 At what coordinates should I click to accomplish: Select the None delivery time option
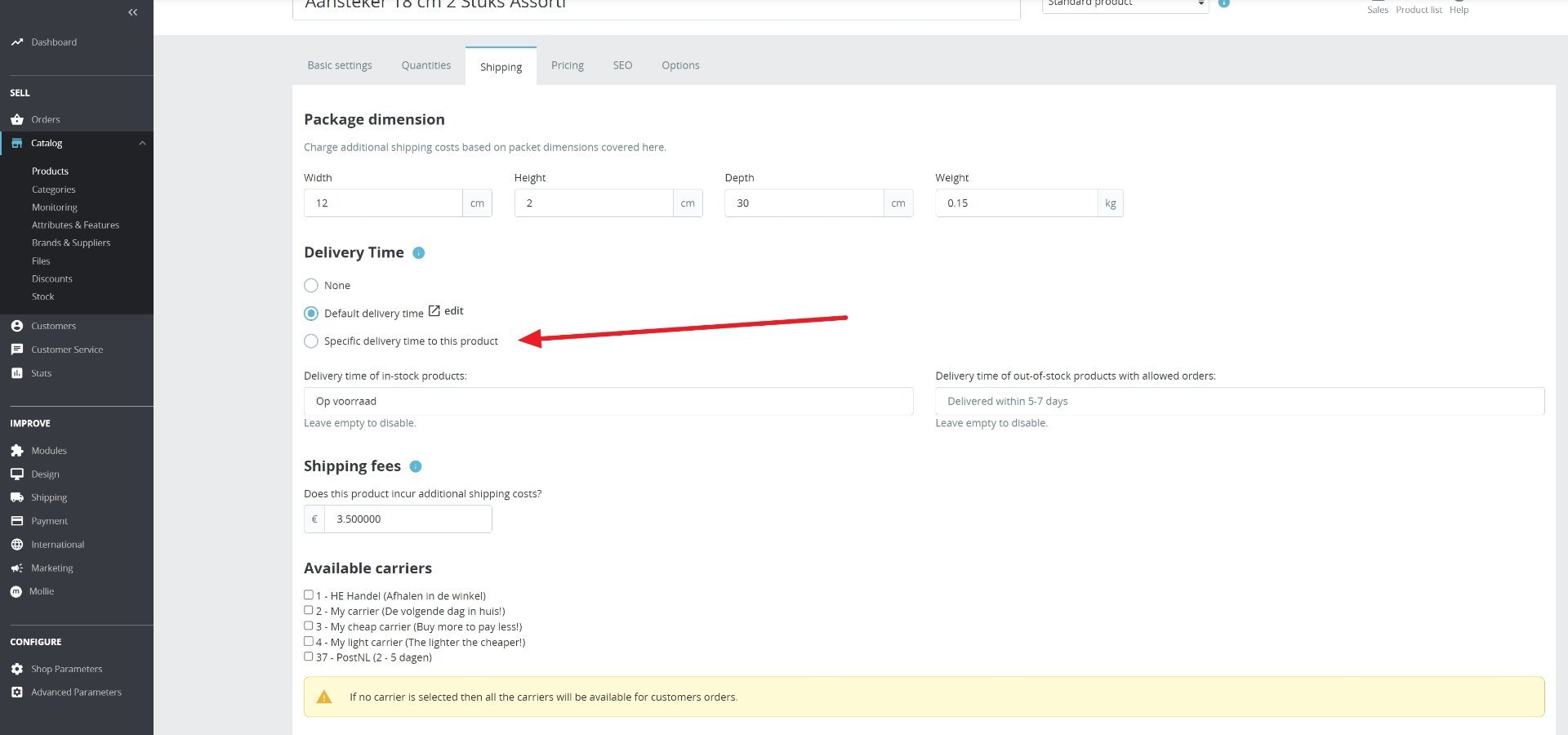tap(311, 285)
